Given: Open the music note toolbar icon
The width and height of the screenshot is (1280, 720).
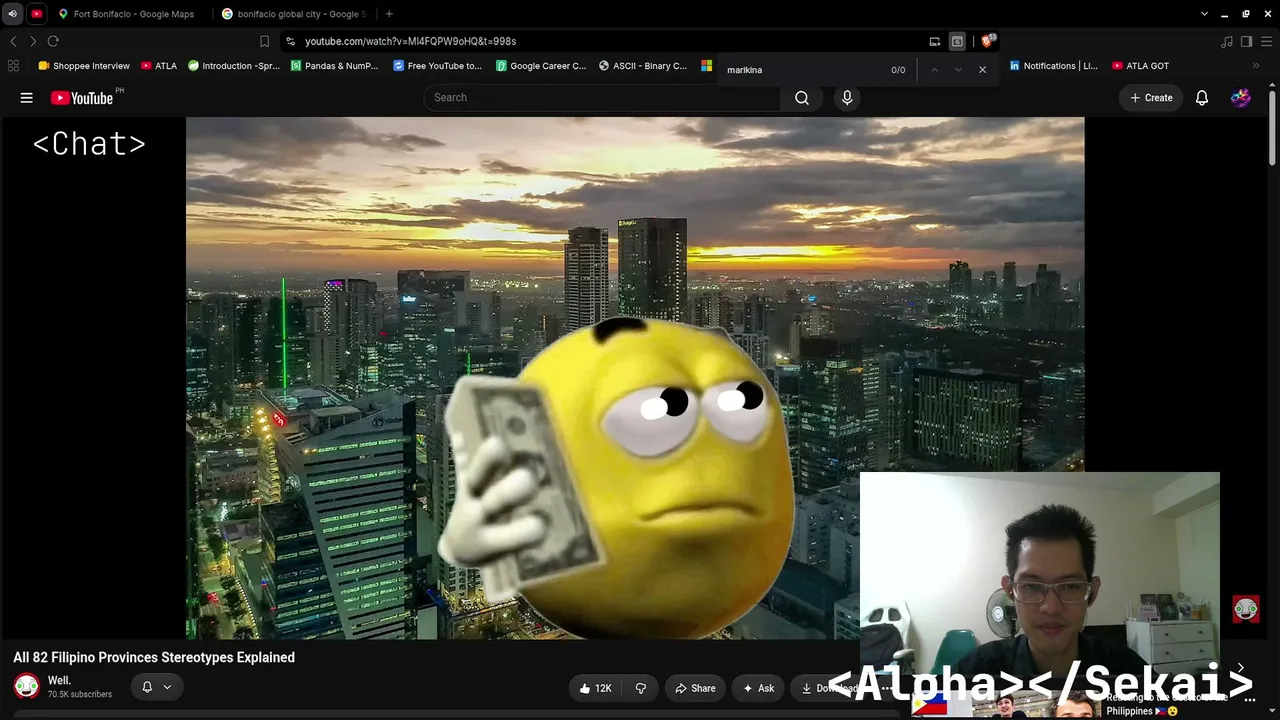Looking at the screenshot, I should (x=1227, y=41).
